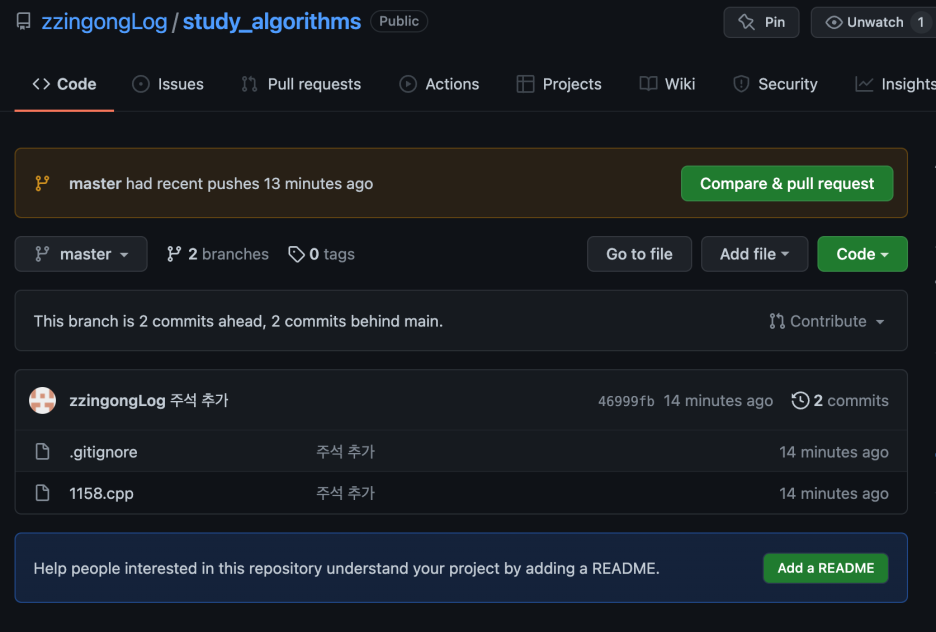The height and width of the screenshot is (632, 936).
Task: Pin this repository with the Pin button
Action: pyautogui.click(x=761, y=22)
